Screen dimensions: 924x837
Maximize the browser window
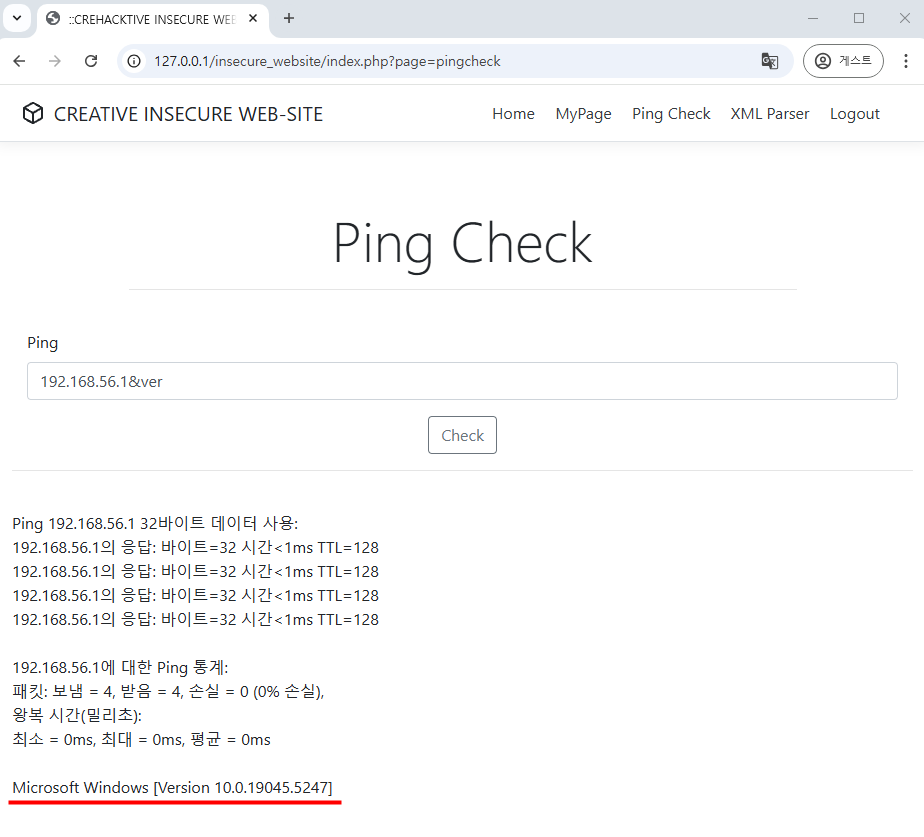coord(859,18)
